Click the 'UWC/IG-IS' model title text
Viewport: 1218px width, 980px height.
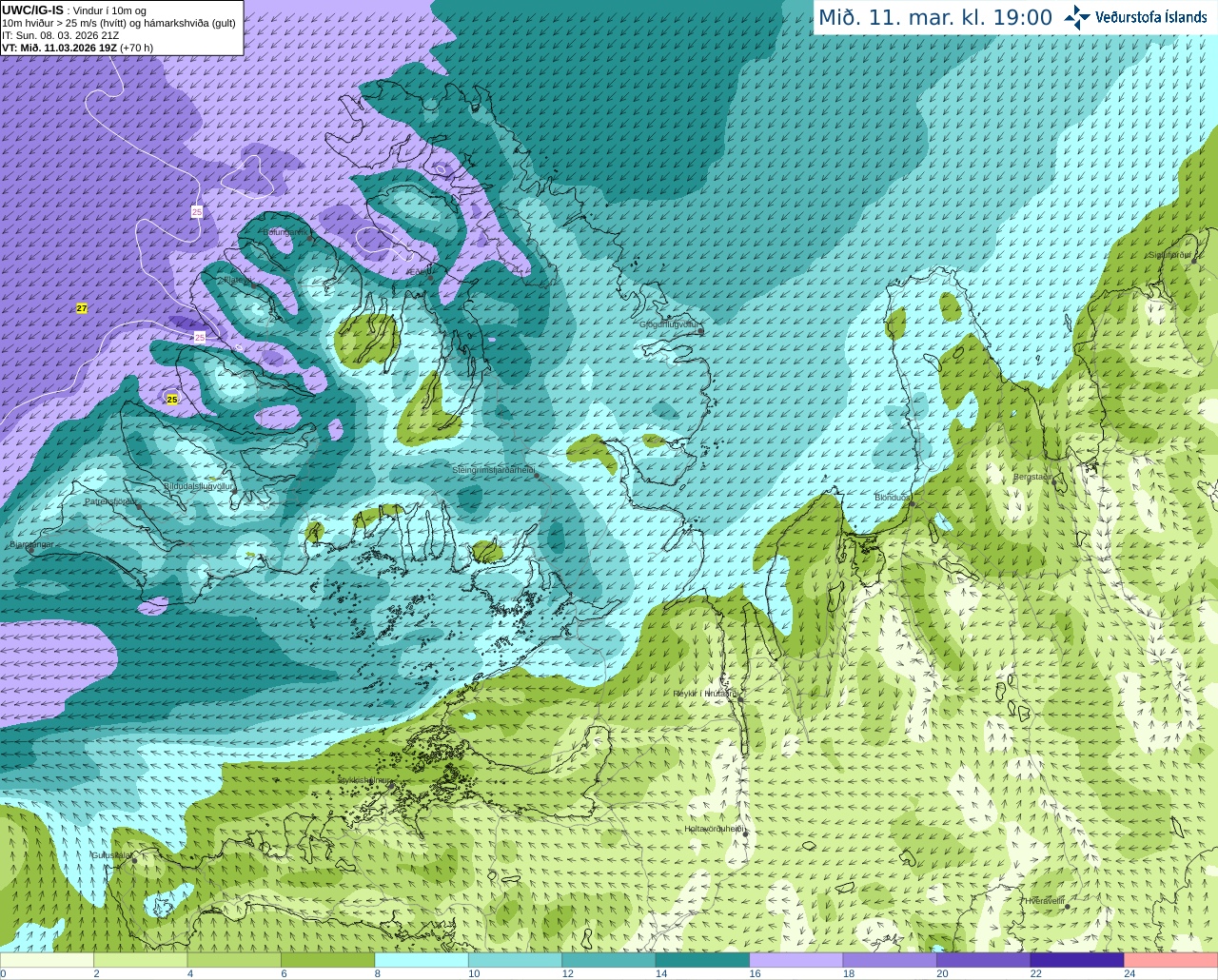(32, 10)
